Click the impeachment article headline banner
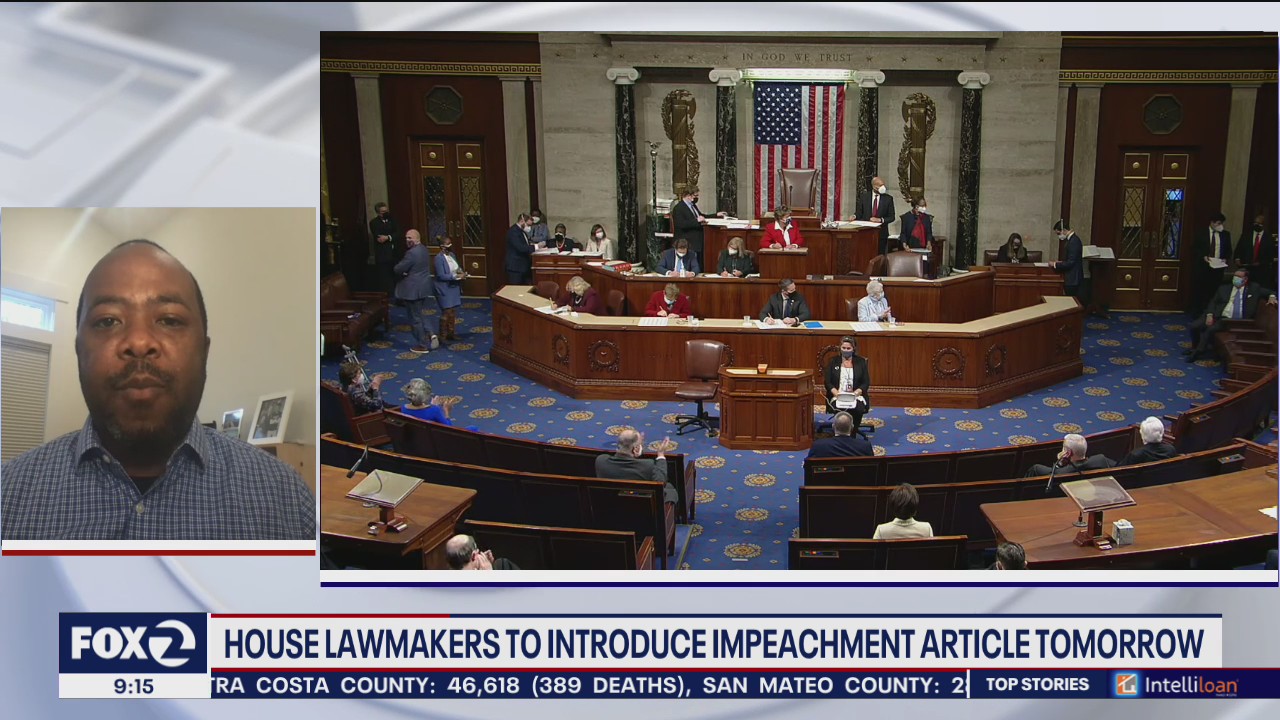The width and height of the screenshot is (1280, 720). point(713,643)
